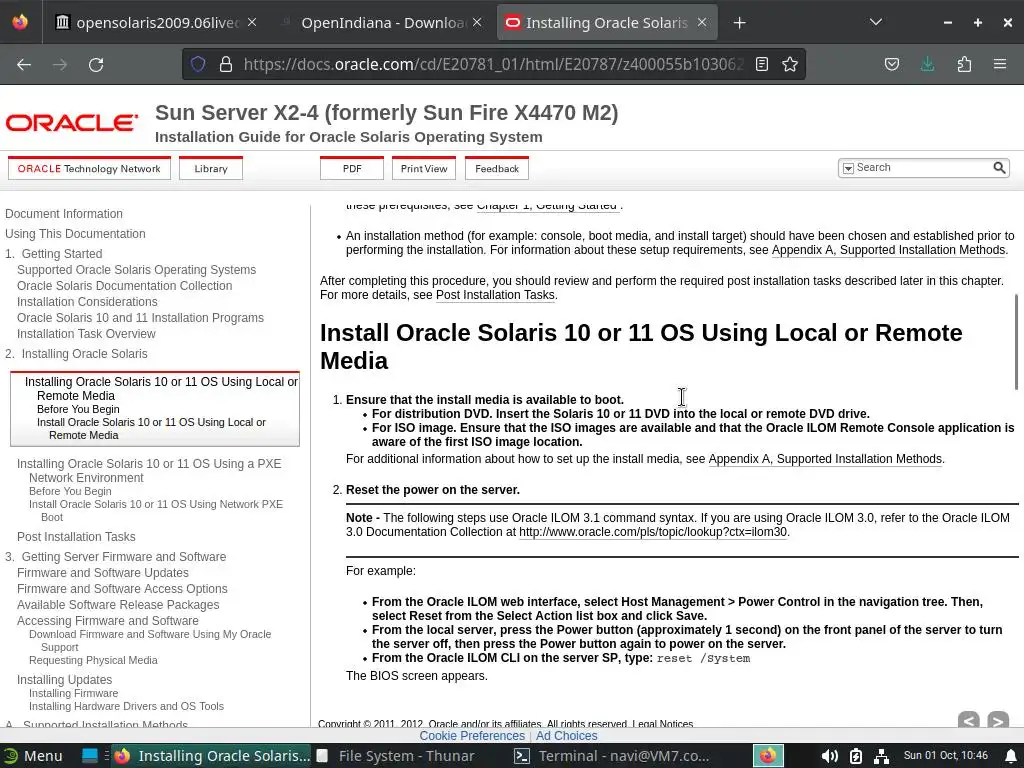Go to next page arrow button
The height and width of the screenshot is (768, 1024).
pos(997,720)
